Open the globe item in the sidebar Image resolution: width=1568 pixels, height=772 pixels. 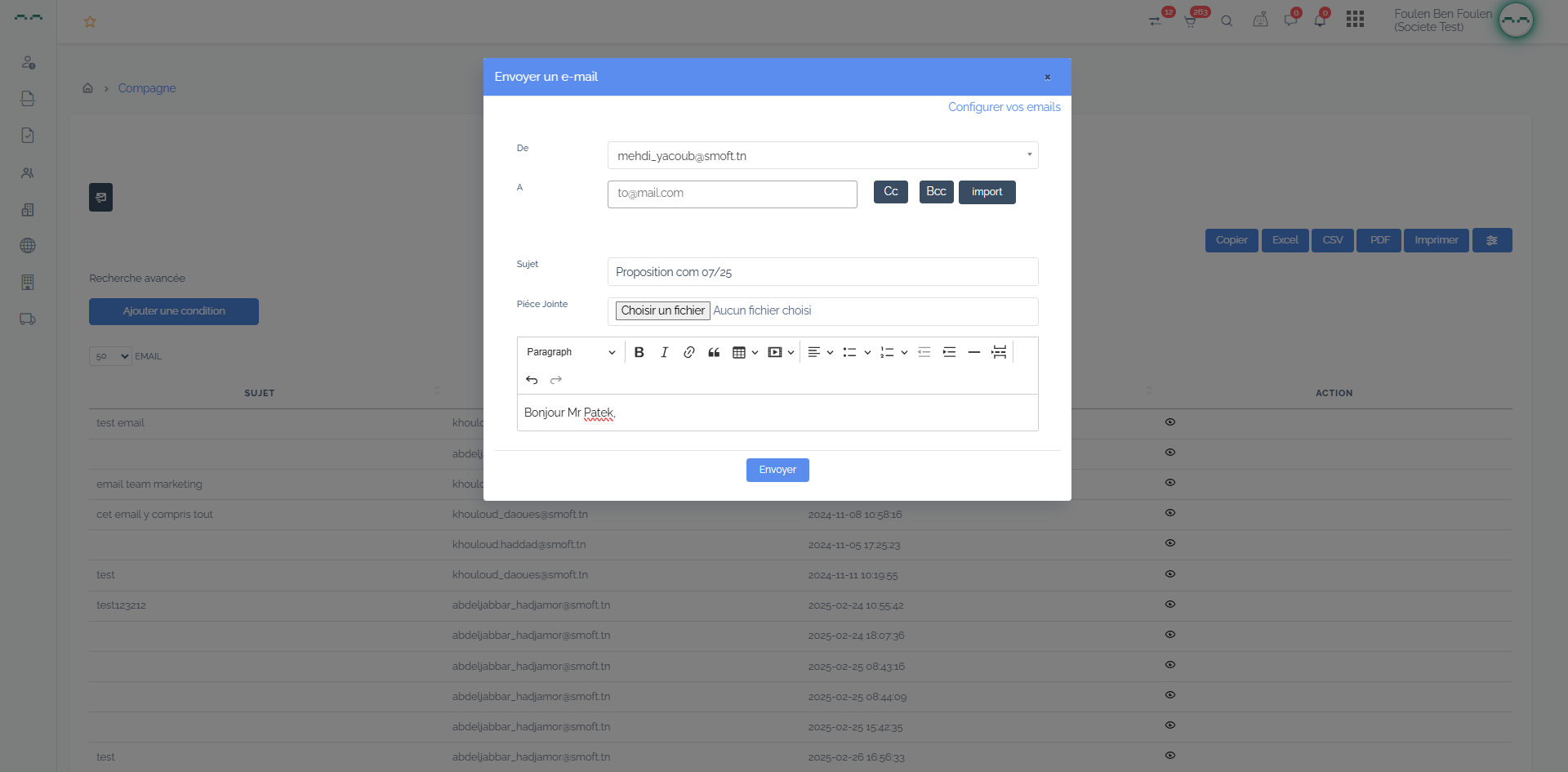[28, 246]
